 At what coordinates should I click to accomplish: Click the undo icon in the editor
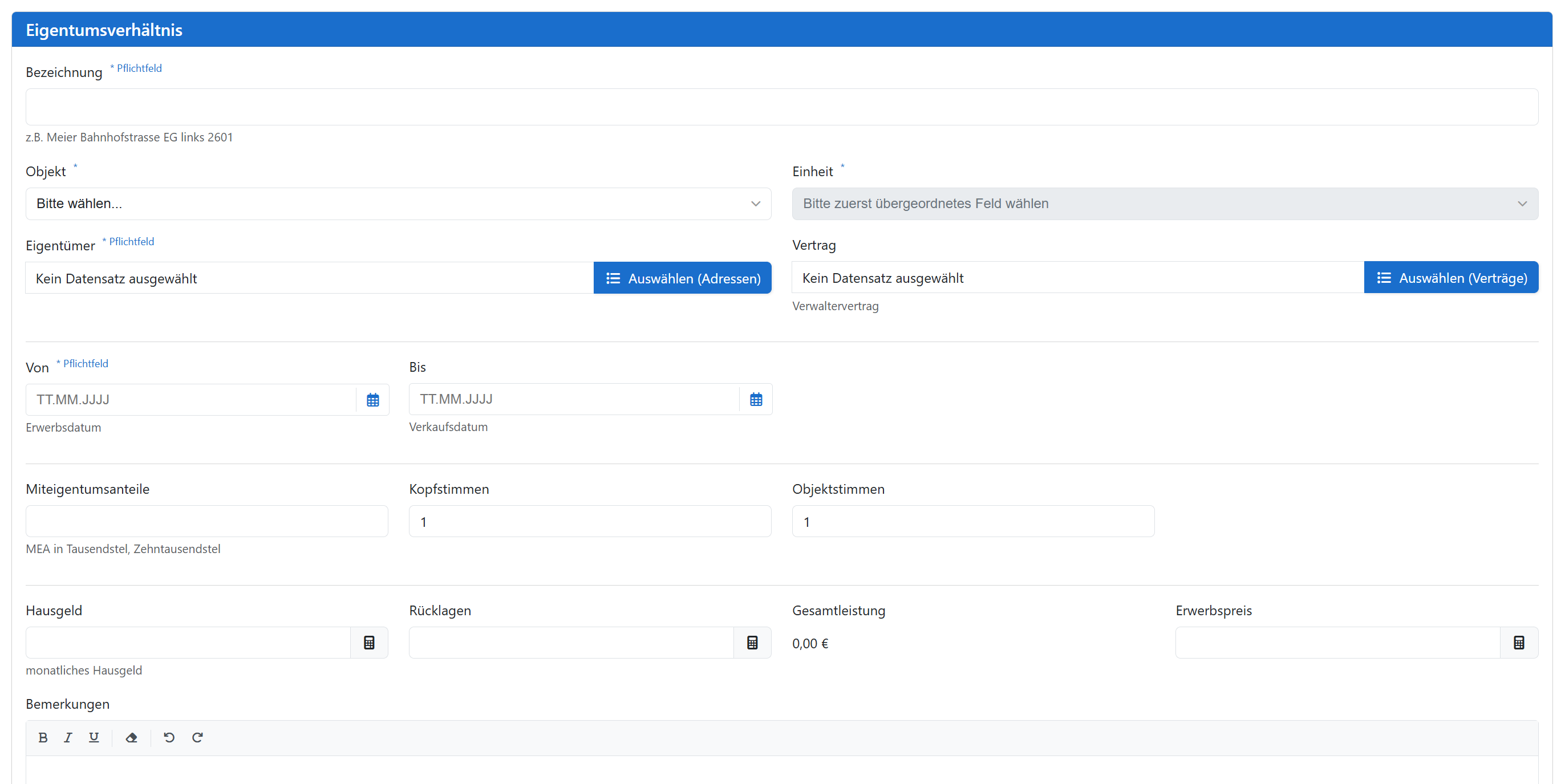pyautogui.click(x=168, y=737)
